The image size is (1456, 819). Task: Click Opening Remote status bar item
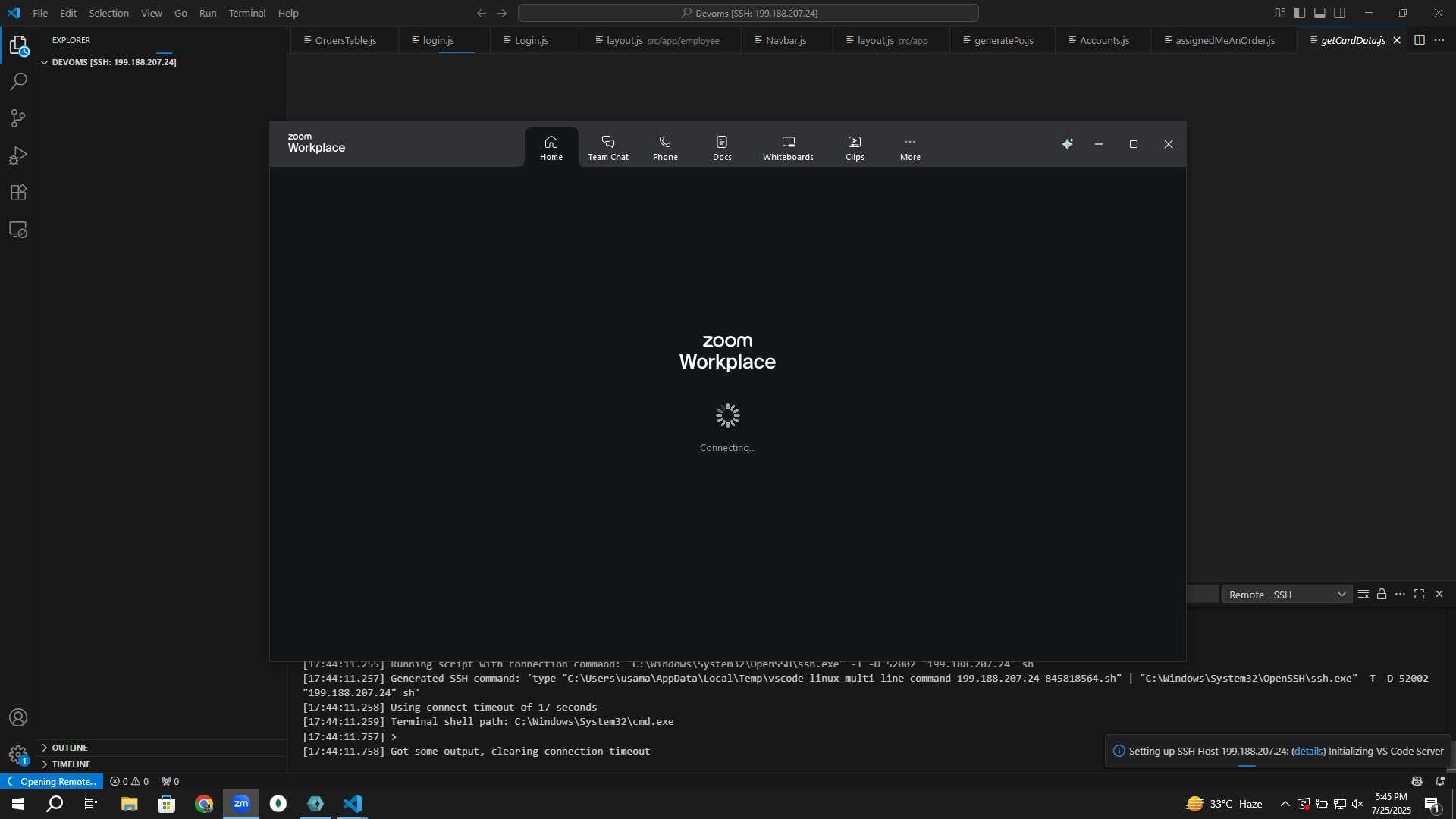pos(52,782)
